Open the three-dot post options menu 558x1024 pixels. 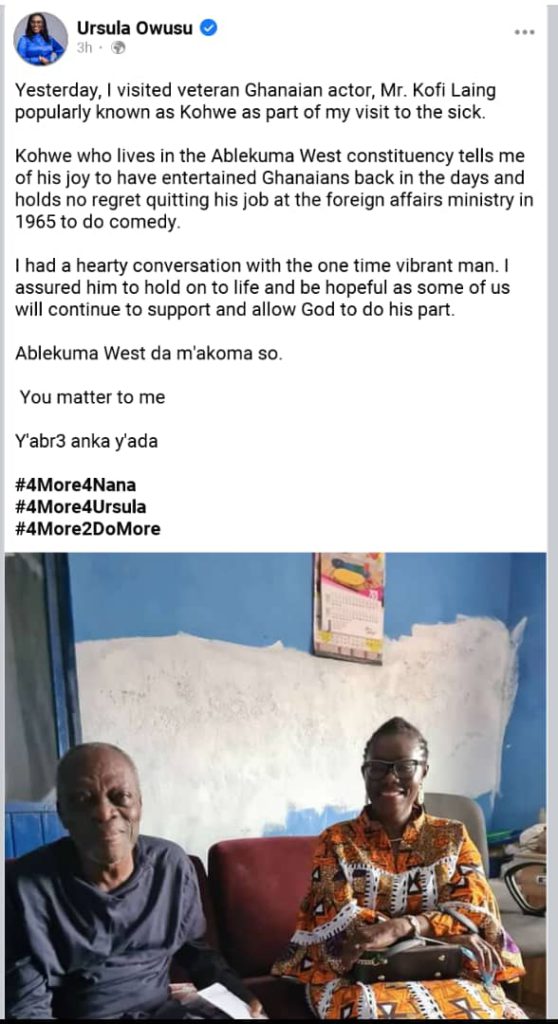(524, 32)
